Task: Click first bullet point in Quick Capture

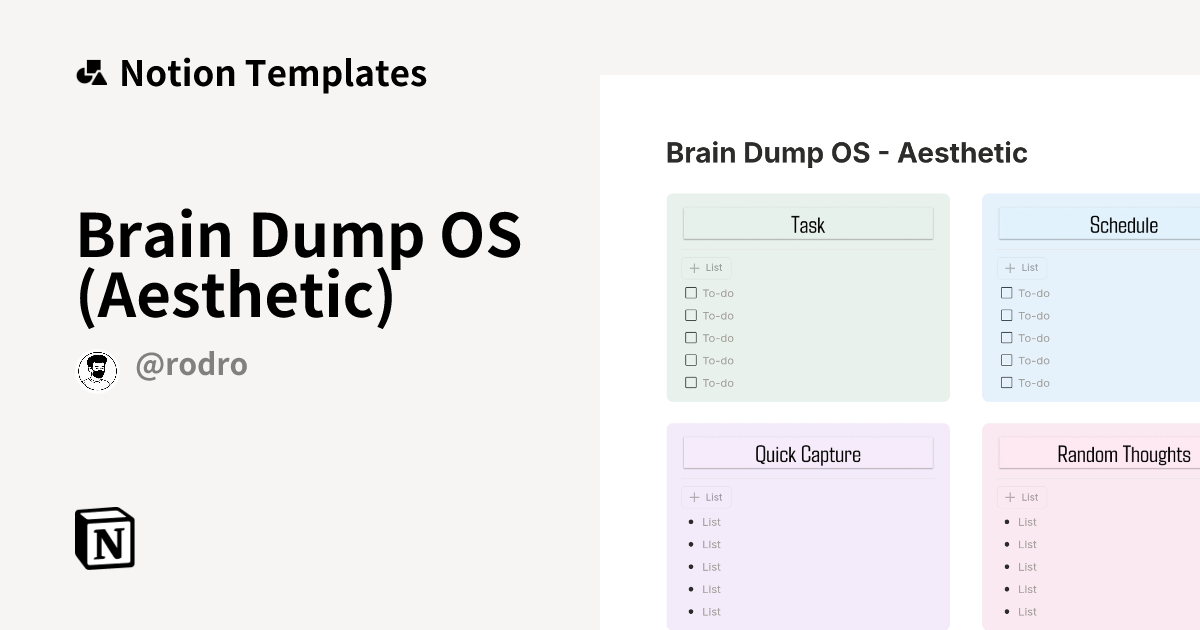Action: tap(690, 522)
